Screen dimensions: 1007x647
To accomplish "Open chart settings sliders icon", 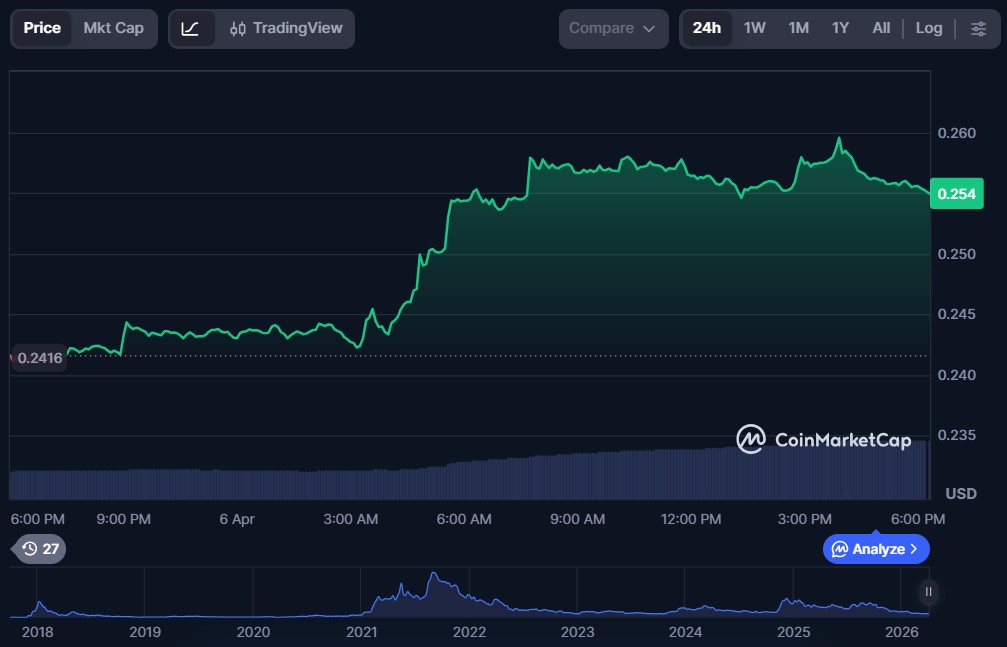I will [978, 29].
